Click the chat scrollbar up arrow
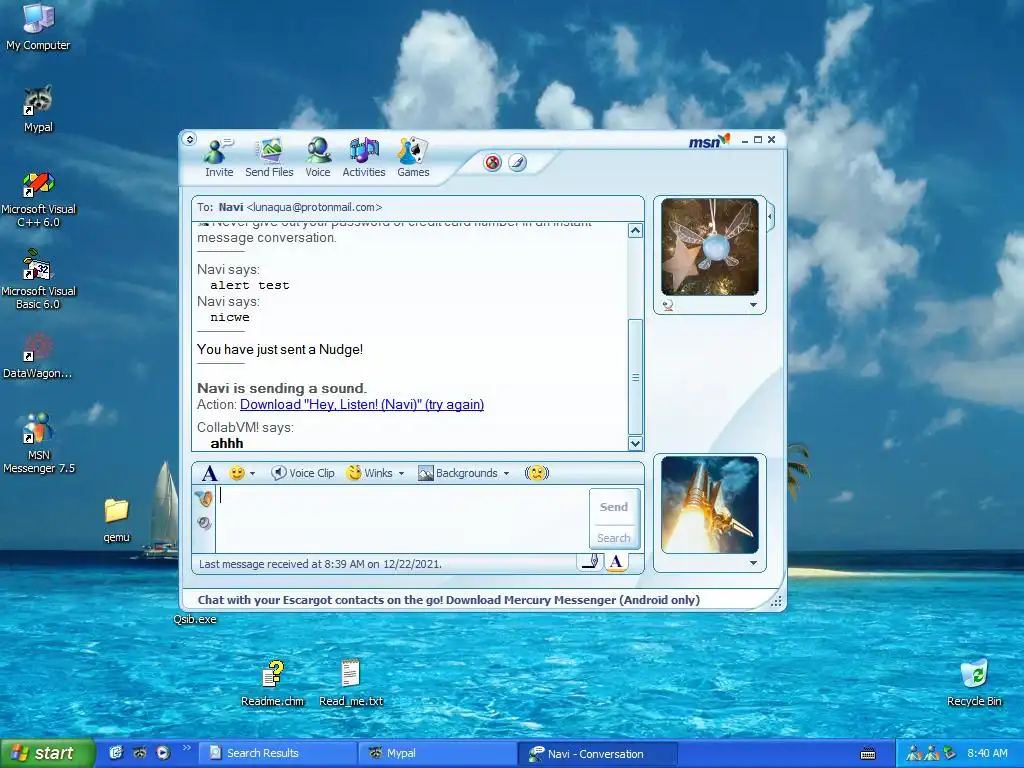The height and width of the screenshot is (768, 1024). [635, 231]
